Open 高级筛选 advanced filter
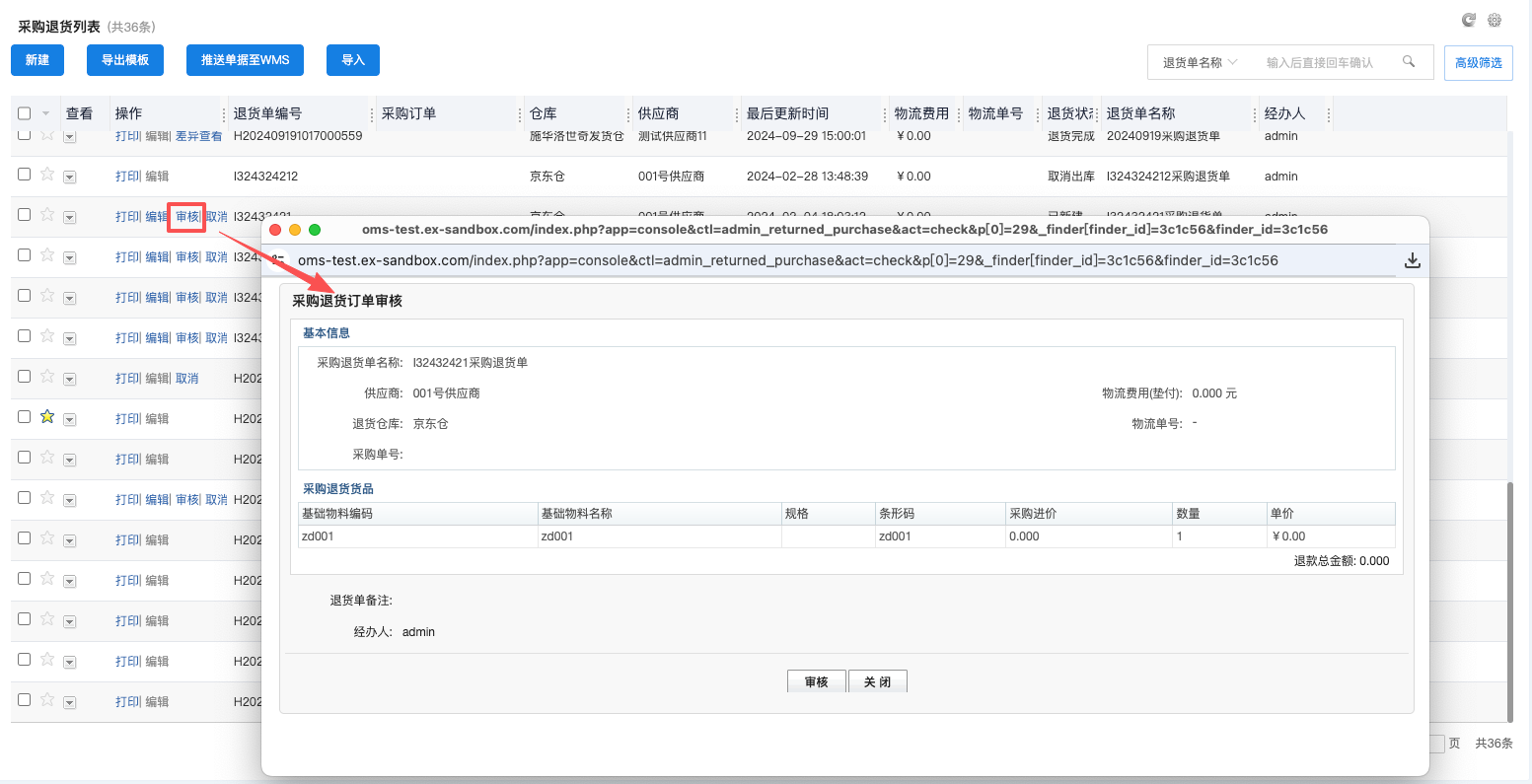 (1479, 62)
